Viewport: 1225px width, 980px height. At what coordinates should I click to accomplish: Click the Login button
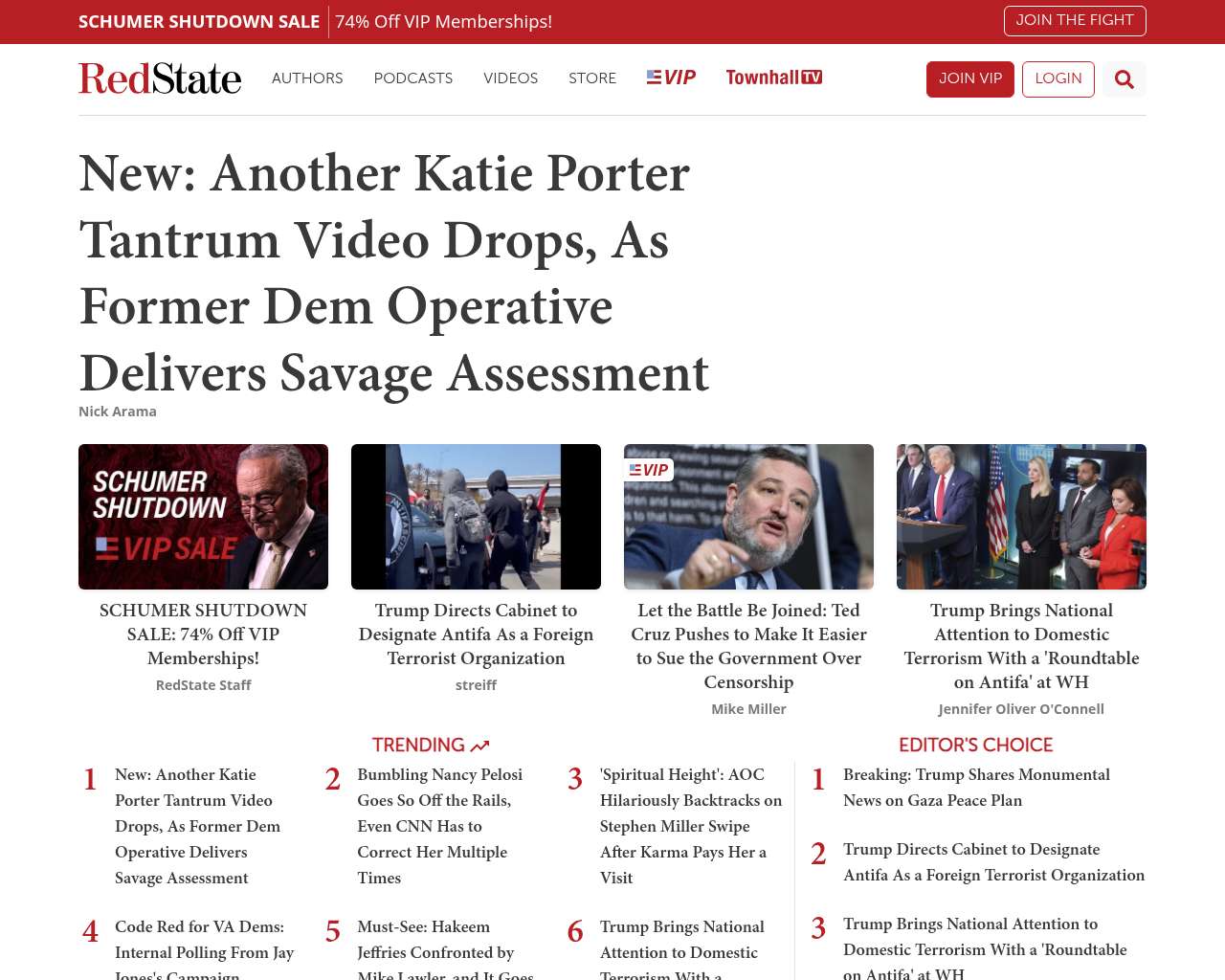coord(1058,79)
